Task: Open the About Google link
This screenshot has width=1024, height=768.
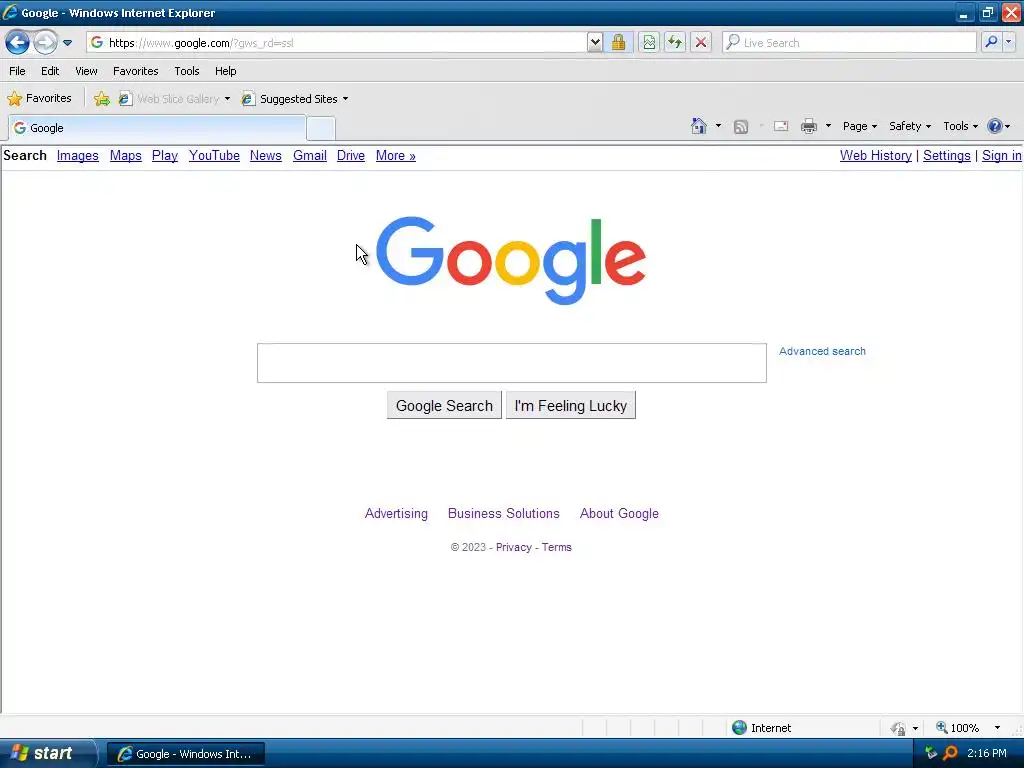Action: tap(619, 513)
